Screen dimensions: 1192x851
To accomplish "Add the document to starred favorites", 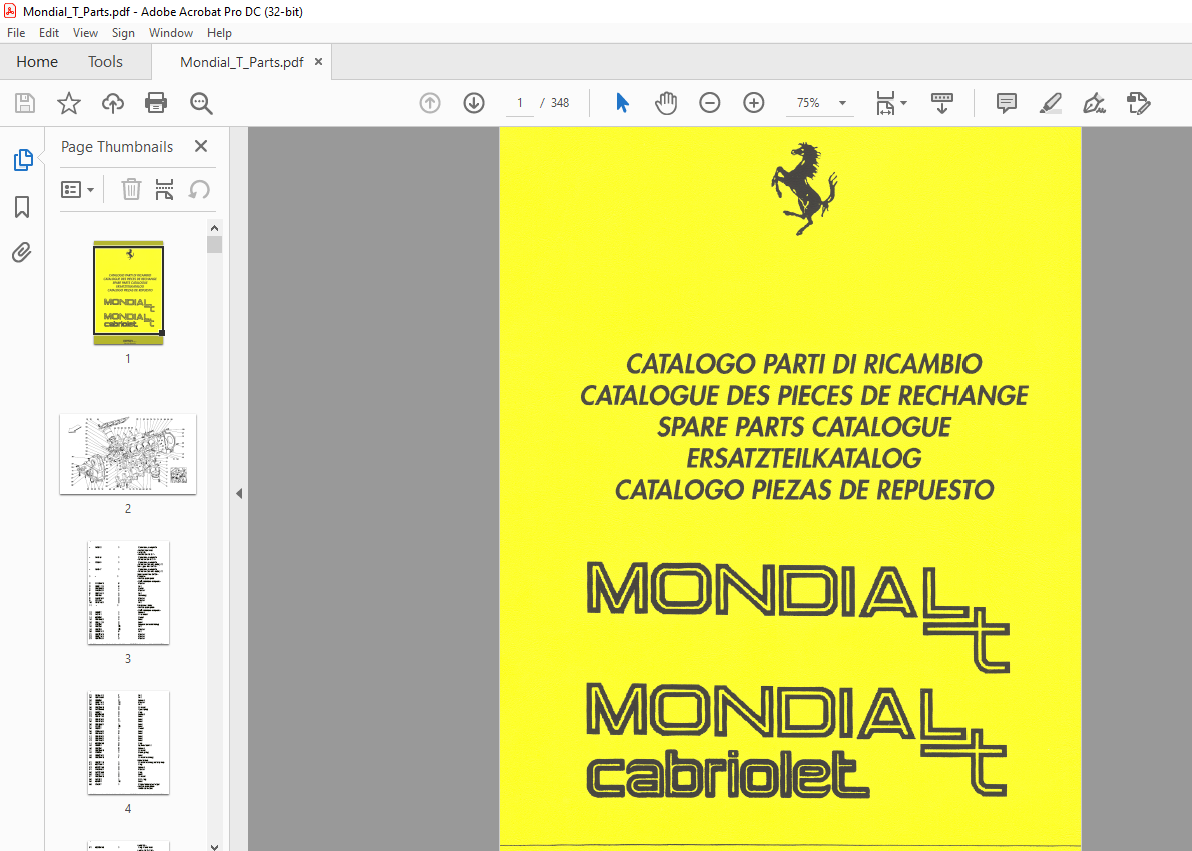I will point(69,103).
